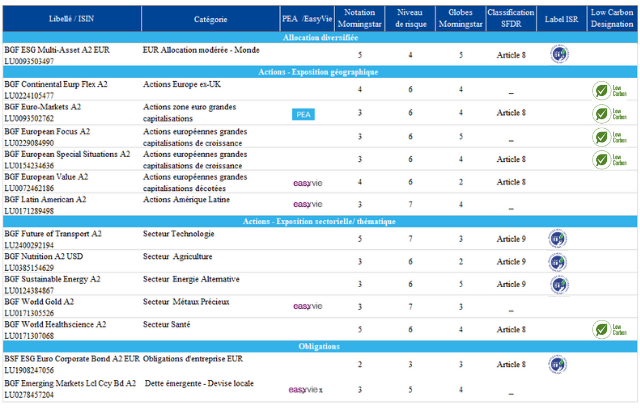The image size is (640, 410).
Task: Click category Obligations d'entreprise EUR
Action: click(x=193, y=359)
